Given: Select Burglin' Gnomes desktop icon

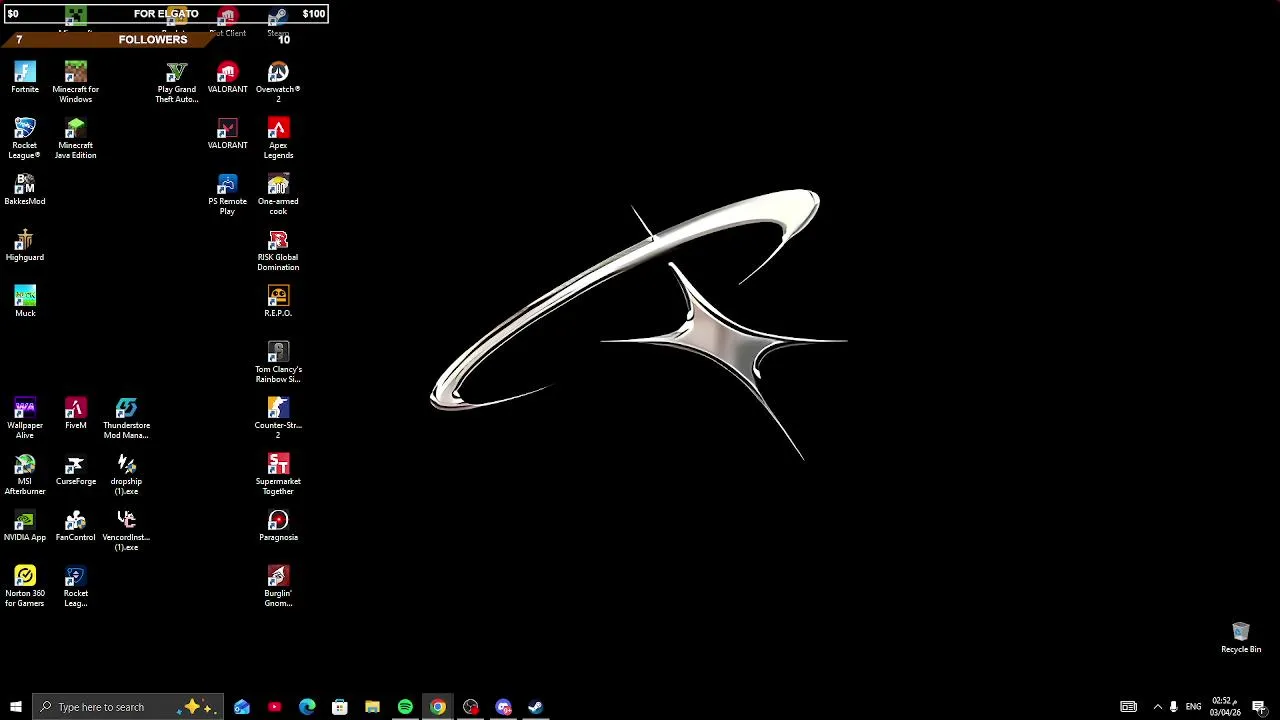Looking at the screenshot, I should click(278, 587).
